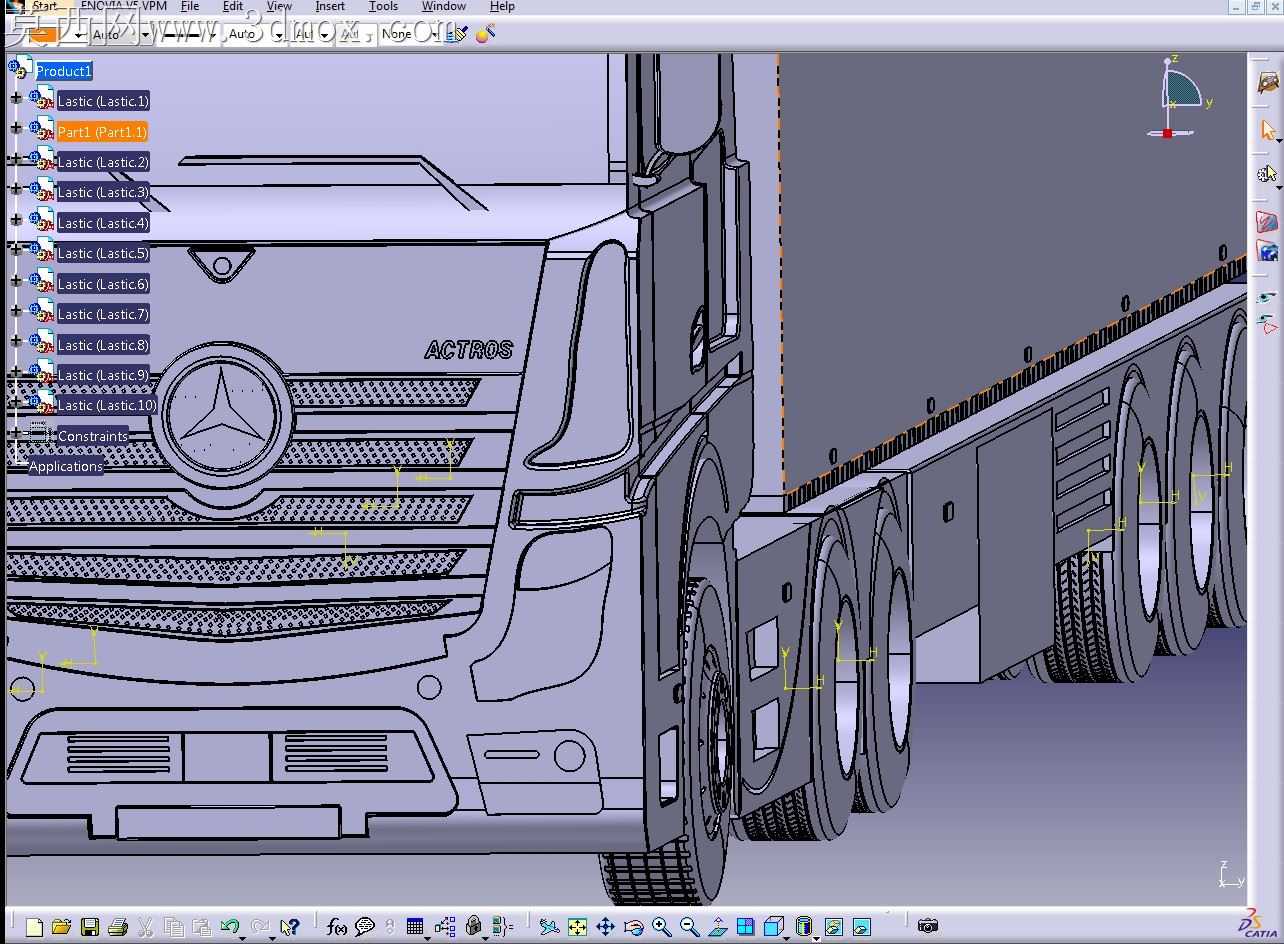Click the Fit All In icon
Viewport: 1284px width, 944px height.
click(x=577, y=927)
